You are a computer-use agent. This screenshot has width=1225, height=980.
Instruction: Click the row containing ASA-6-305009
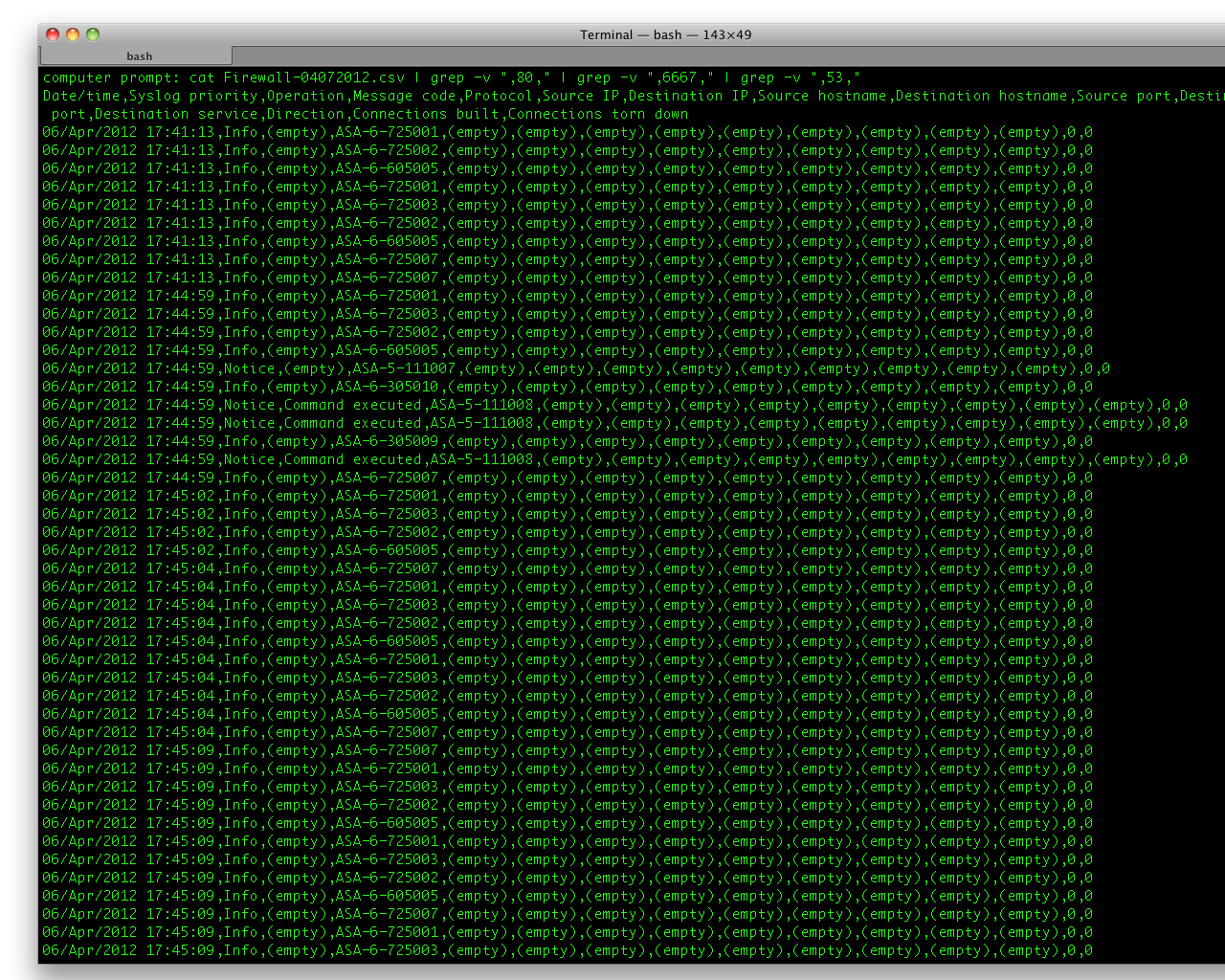(x=568, y=441)
